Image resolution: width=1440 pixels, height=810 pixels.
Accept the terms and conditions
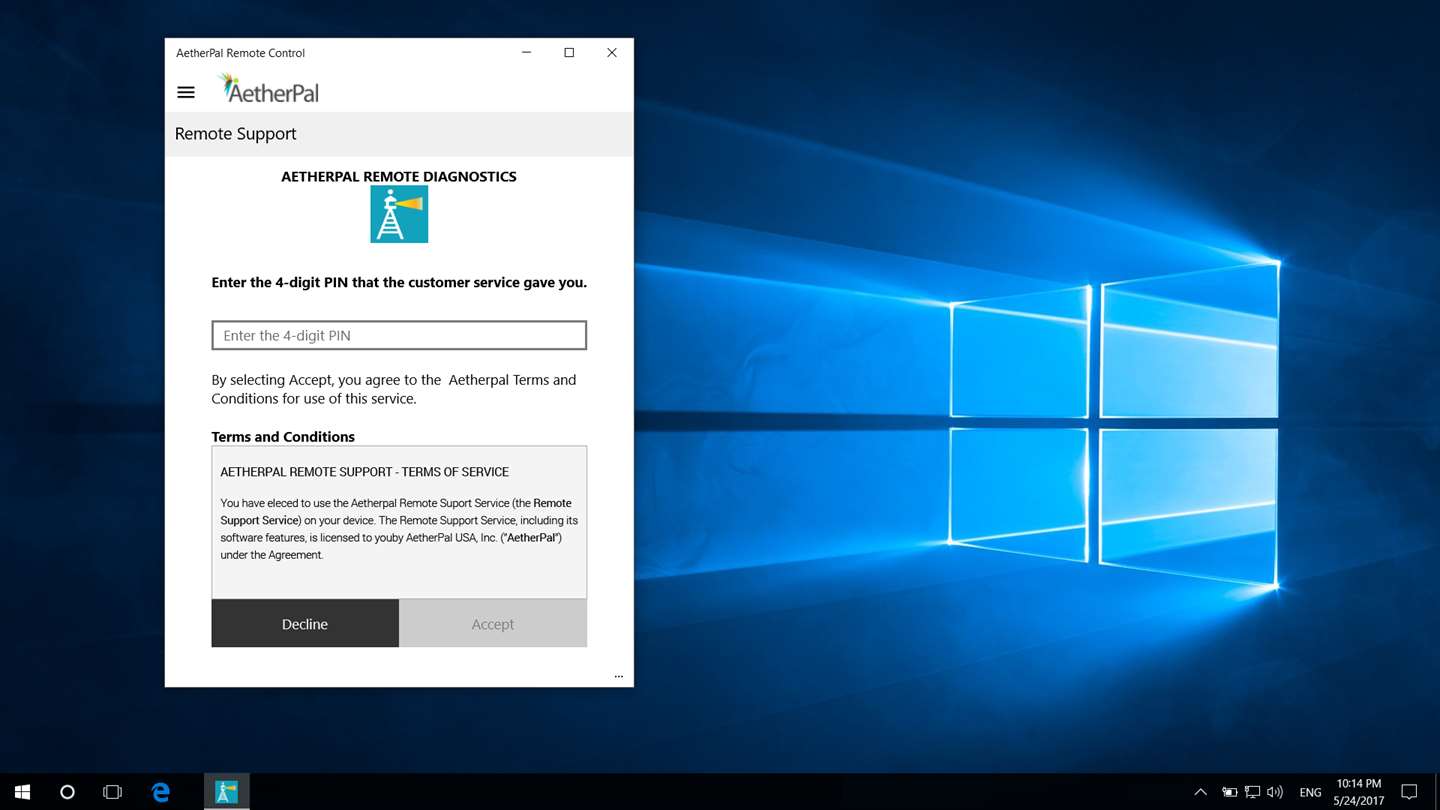coord(493,623)
